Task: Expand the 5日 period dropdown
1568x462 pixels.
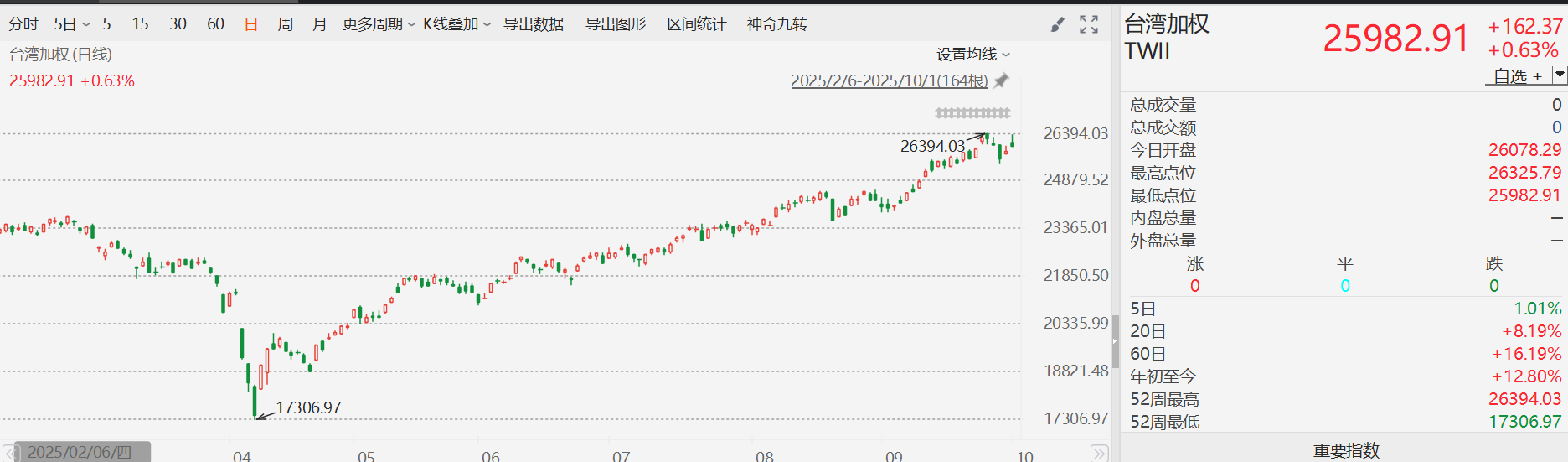Action: (71, 24)
